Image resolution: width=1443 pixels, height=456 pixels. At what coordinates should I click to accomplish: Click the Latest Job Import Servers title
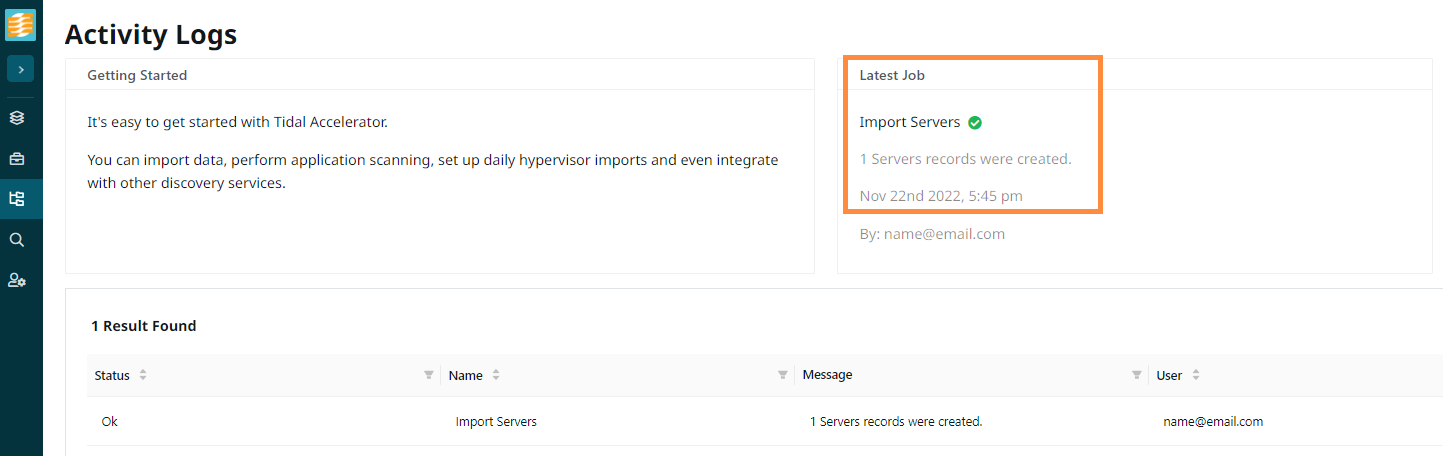909,122
